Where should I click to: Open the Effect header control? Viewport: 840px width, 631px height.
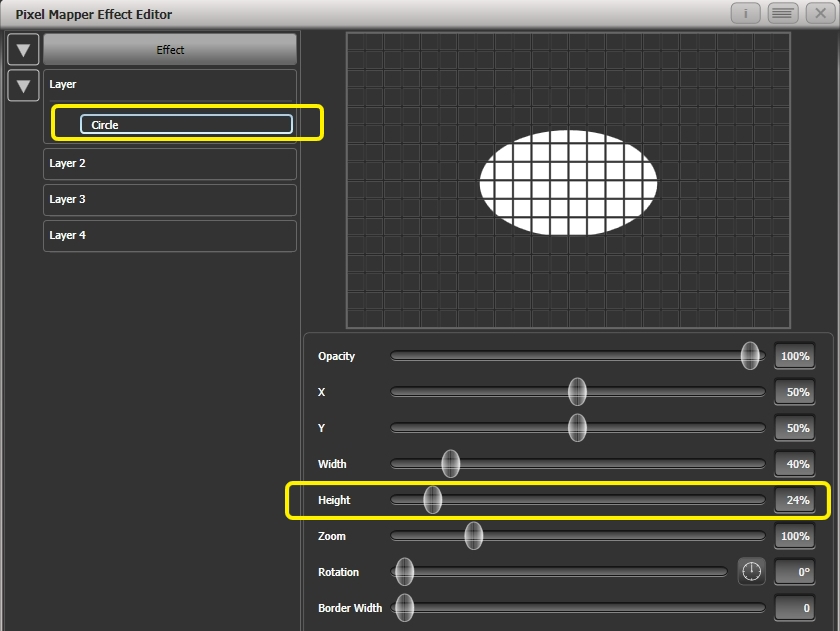pos(169,48)
